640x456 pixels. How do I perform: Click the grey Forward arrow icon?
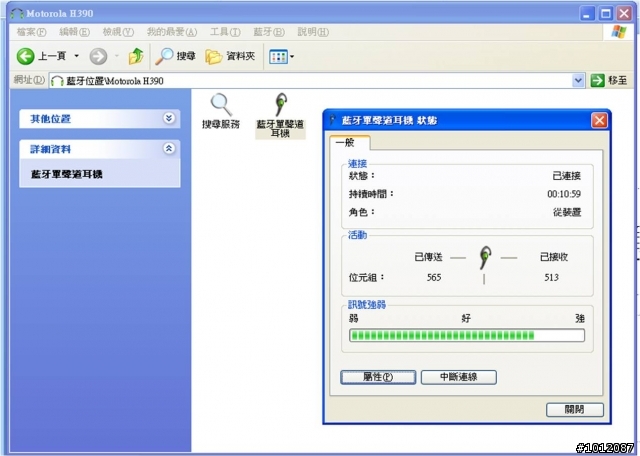pos(98,56)
